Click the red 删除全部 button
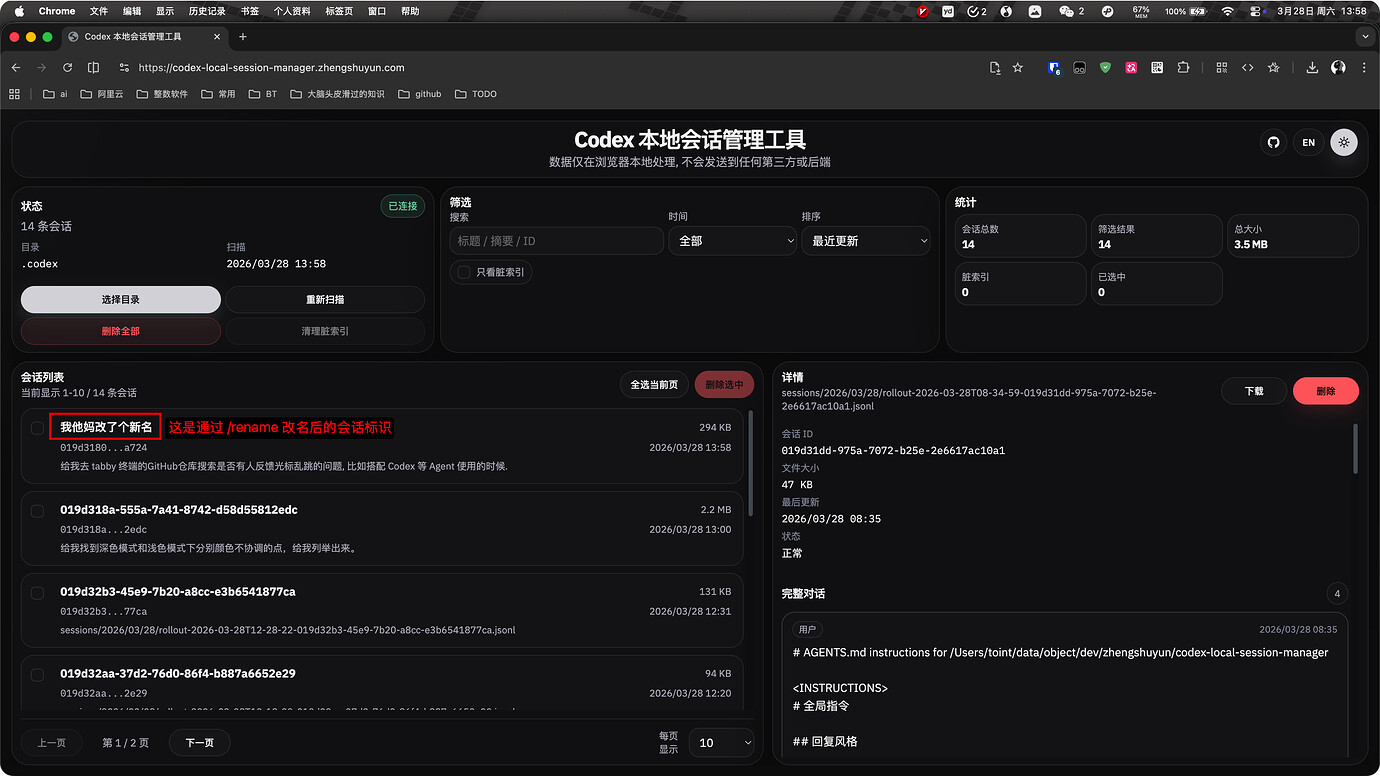 pyautogui.click(x=121, y=331)
